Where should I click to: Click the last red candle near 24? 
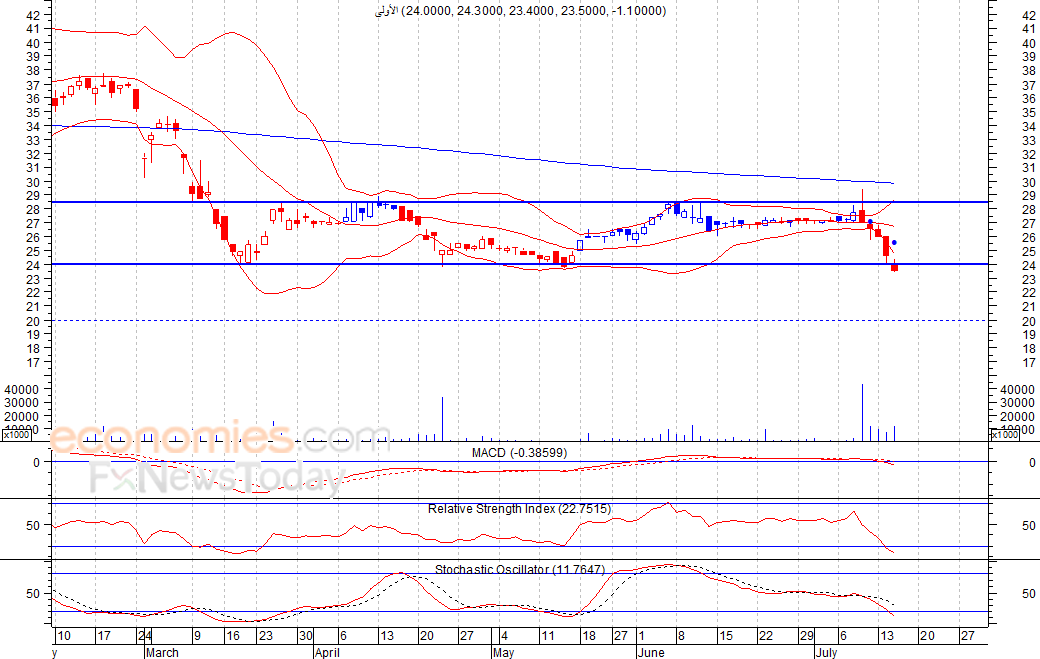tap(895, 267)
